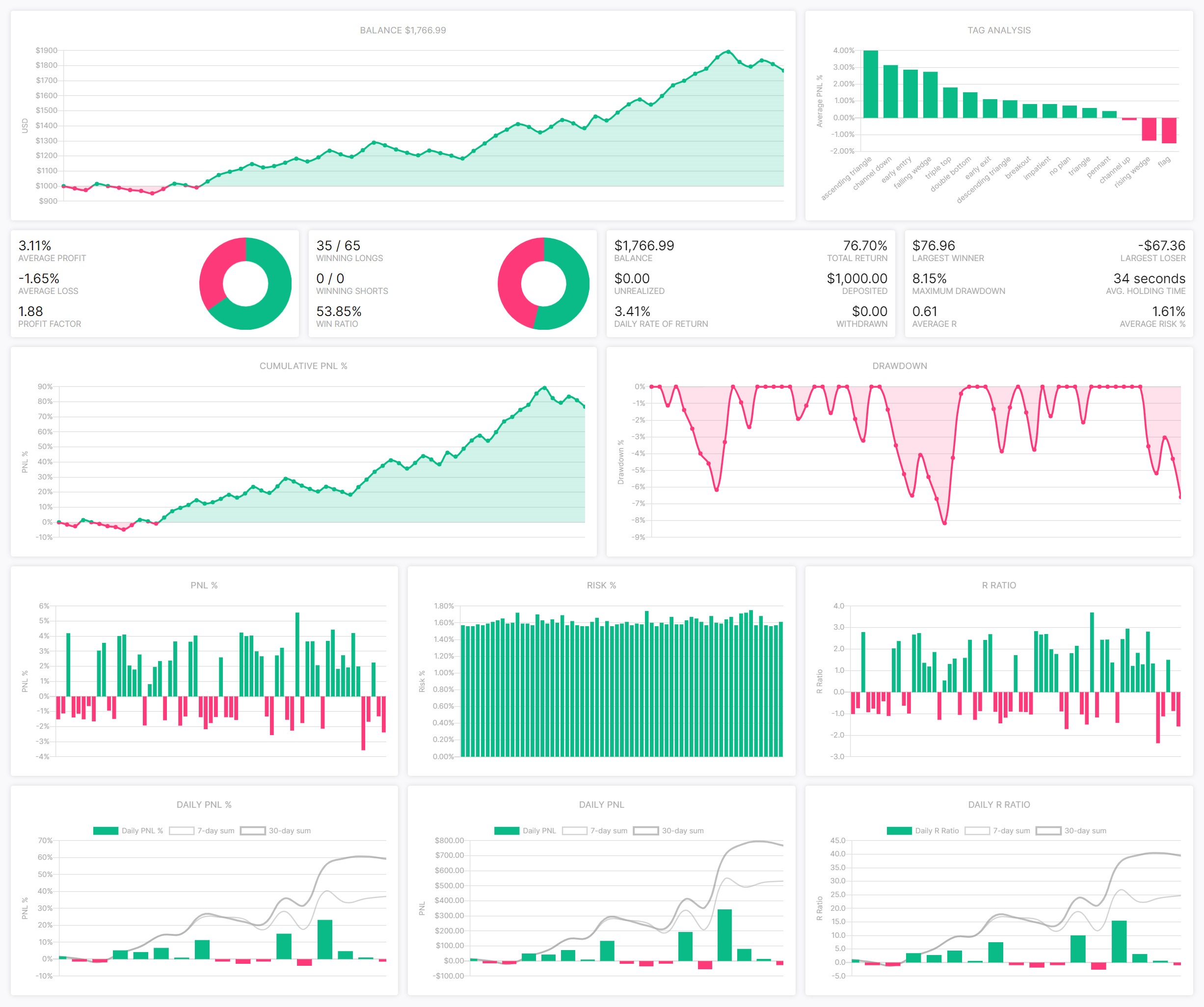Click the -$67.36 largest loser value

coord(1162,246)
